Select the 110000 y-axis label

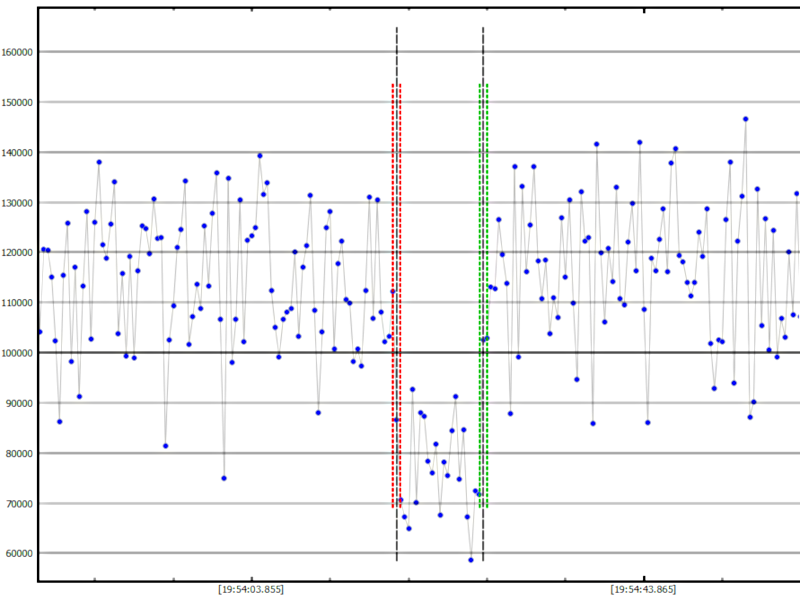tap(18, 302)
